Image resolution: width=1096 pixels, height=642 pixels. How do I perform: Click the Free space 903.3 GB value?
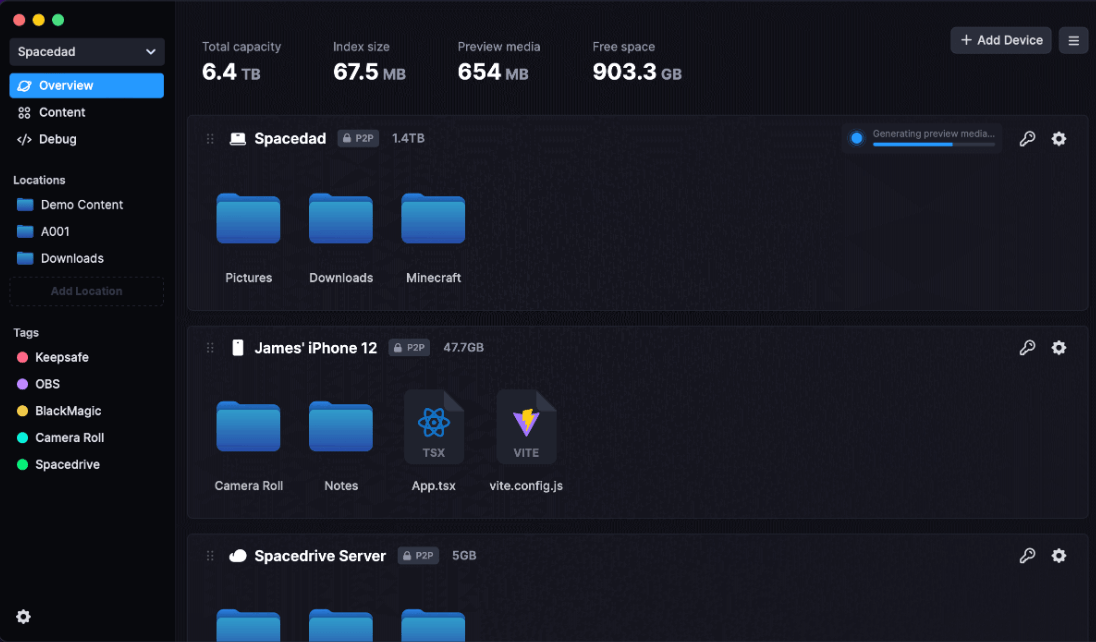pyautogui.click(x=637, y=72)
